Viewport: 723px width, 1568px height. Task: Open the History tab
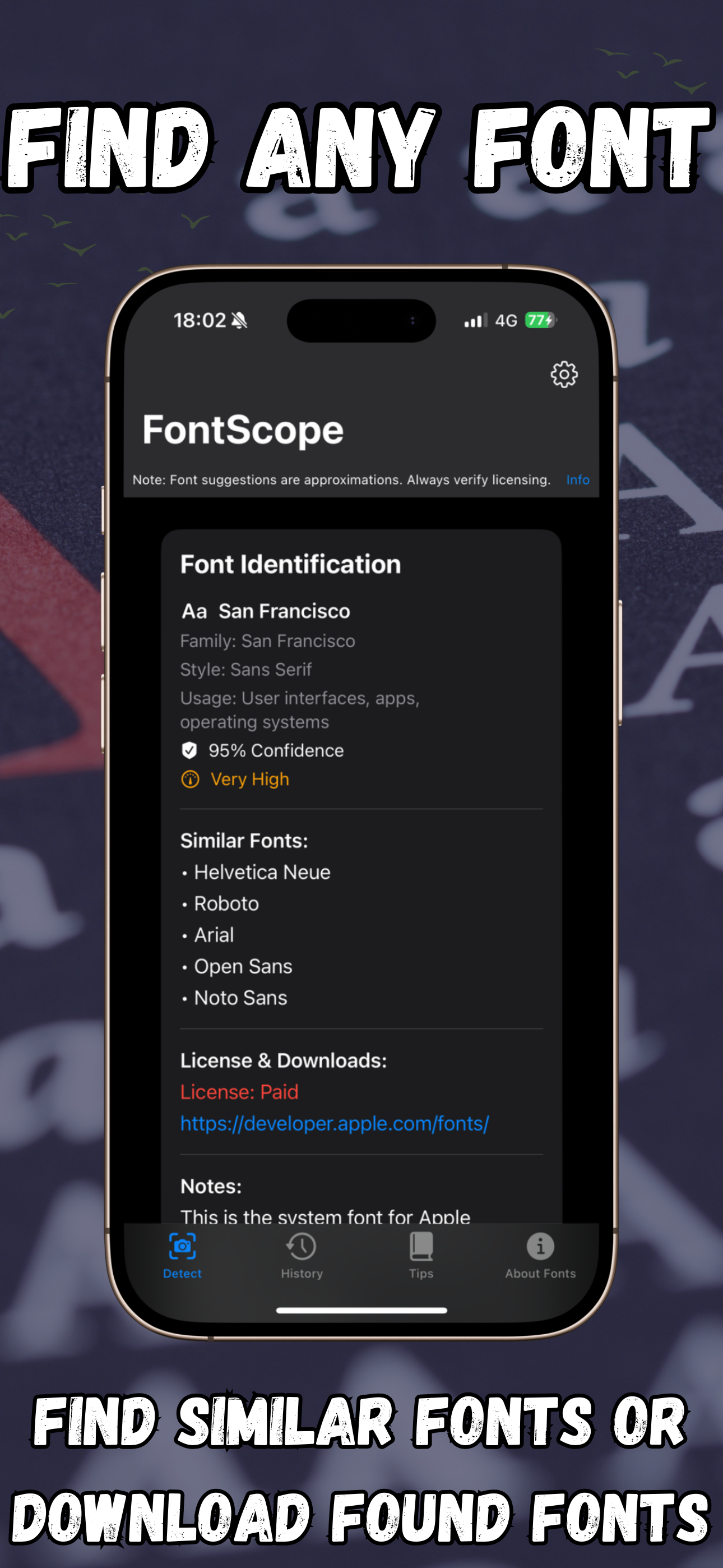coord(302,1256)
